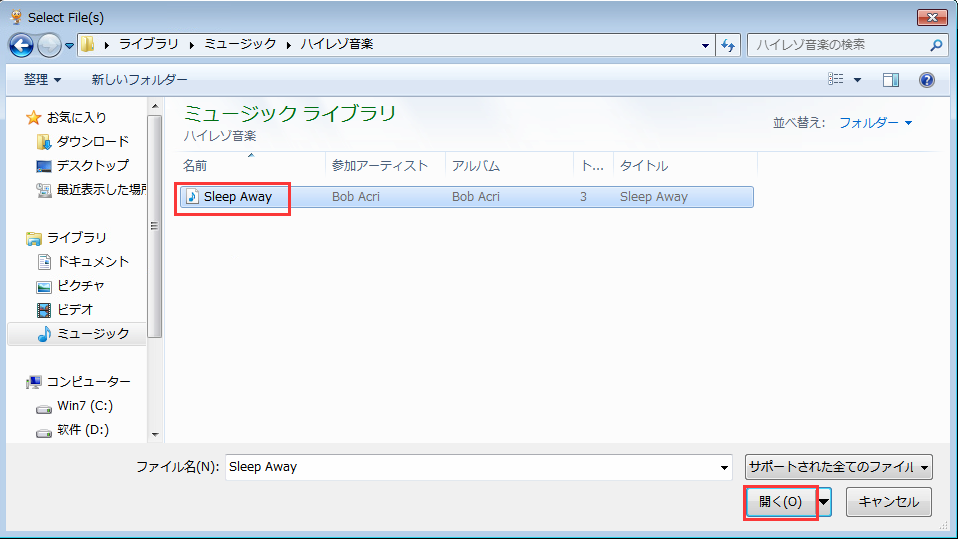
Task: Open the address bar history dropdown
Action: tap(706, 45)
